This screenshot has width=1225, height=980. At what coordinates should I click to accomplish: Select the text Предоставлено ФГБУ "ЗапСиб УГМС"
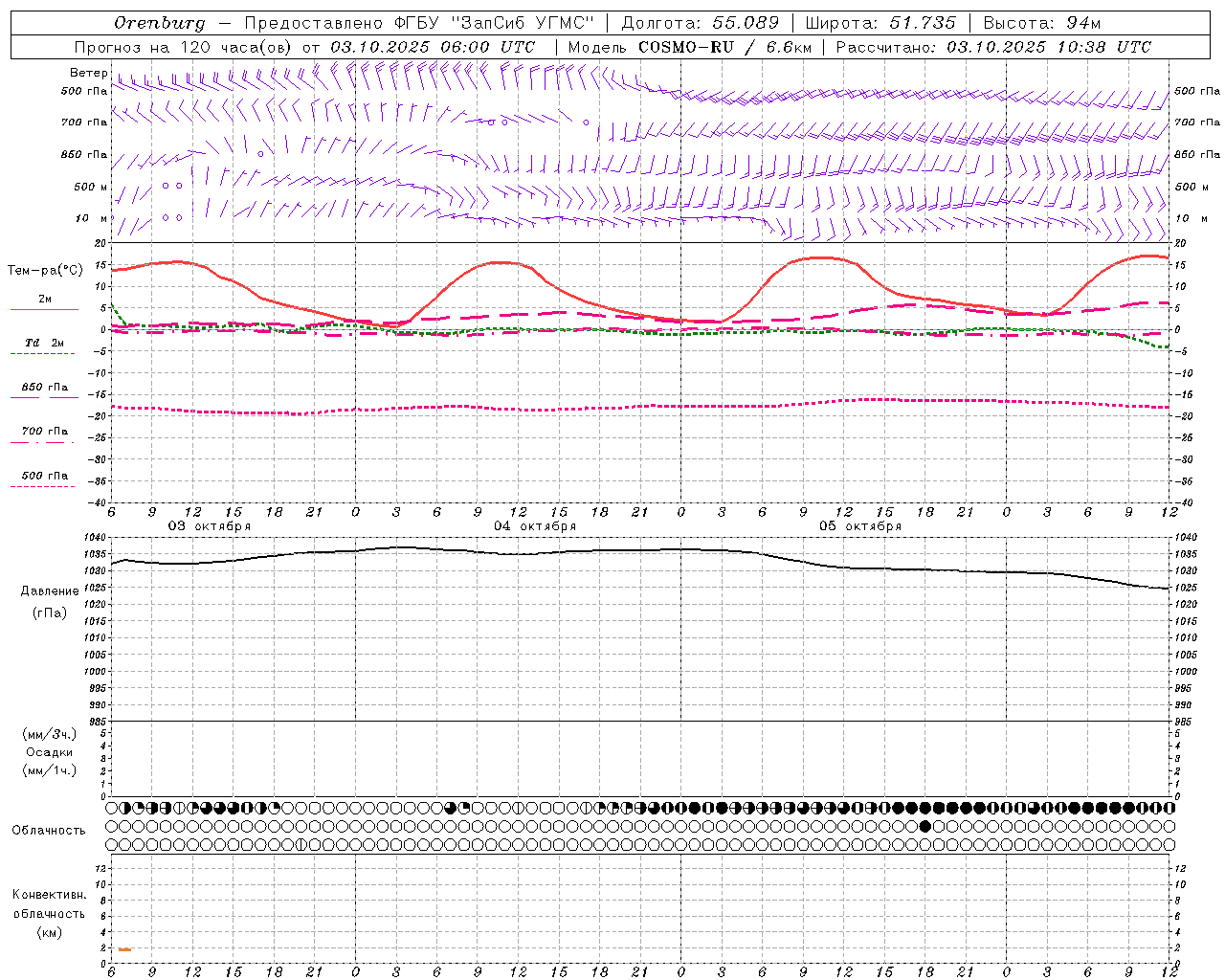coord(421,23)
